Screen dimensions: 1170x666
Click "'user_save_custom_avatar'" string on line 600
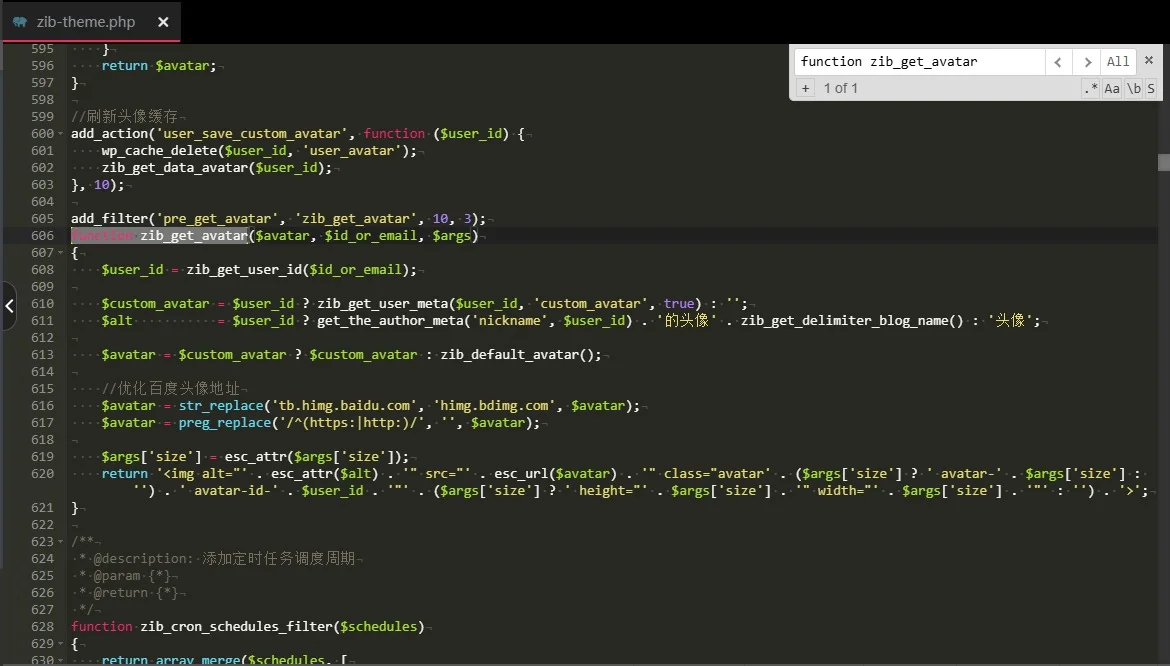[251, 133]
